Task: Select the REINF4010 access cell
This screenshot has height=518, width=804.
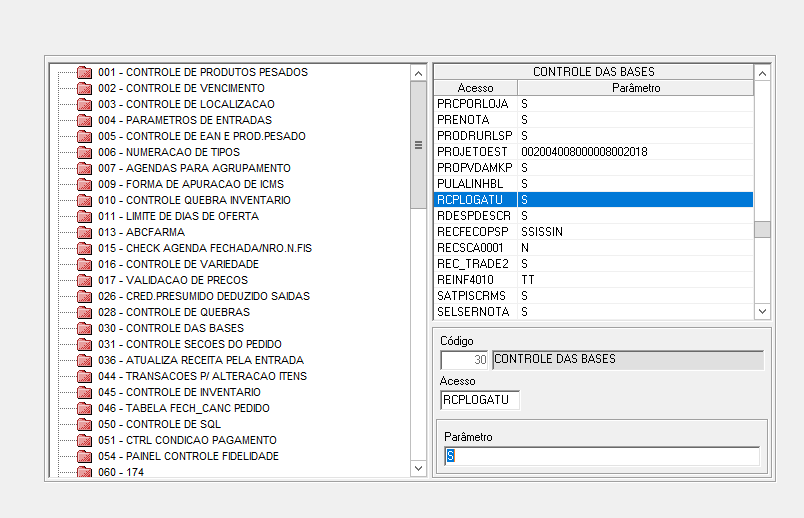Action: (475, 280)
